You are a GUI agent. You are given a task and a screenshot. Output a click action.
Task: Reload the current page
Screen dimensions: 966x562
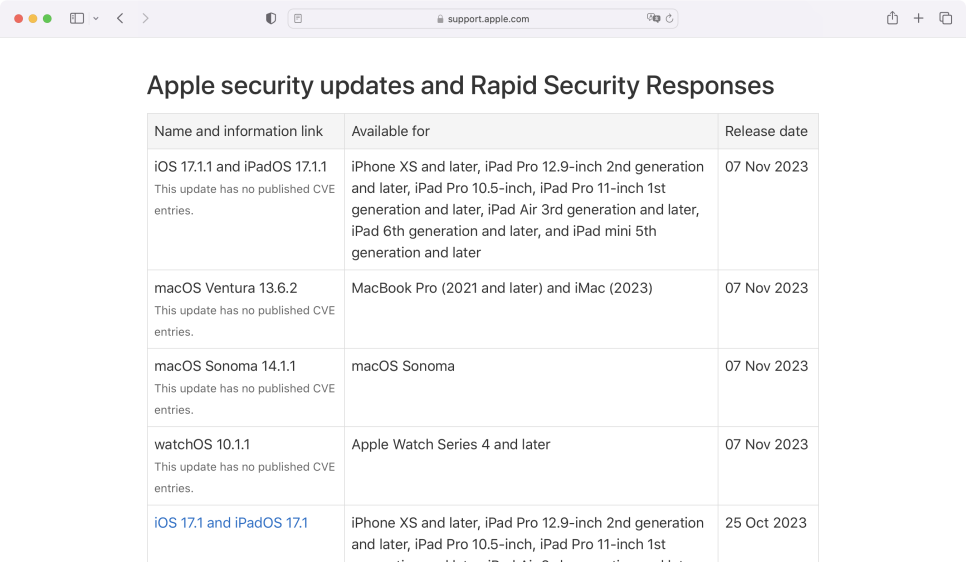(x=669, y=18)
